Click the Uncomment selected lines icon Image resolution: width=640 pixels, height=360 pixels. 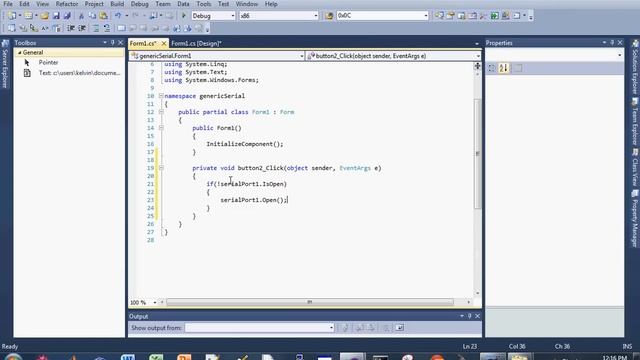(x=107, y=28)
